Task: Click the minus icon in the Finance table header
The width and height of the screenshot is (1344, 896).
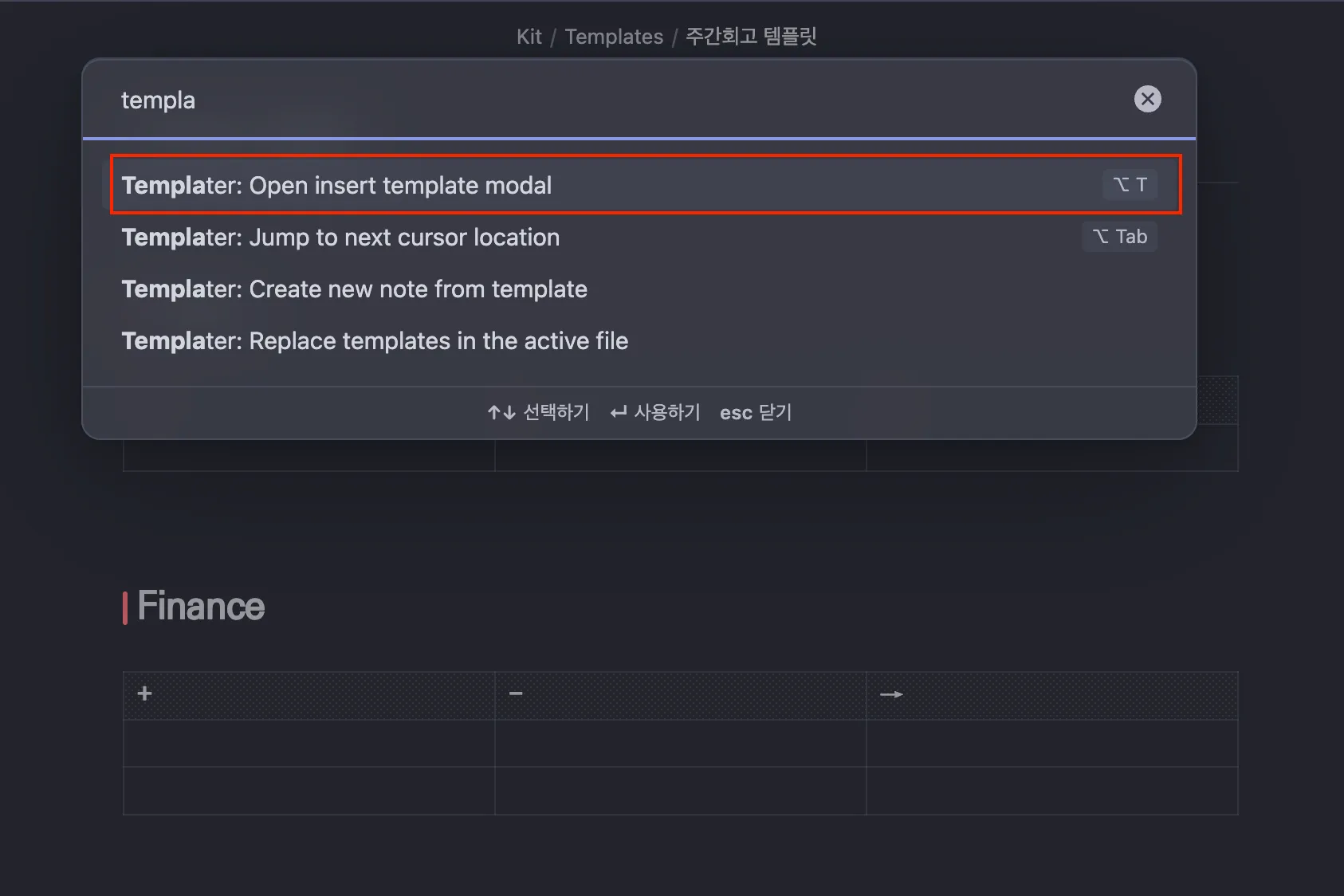Action: 516,694
